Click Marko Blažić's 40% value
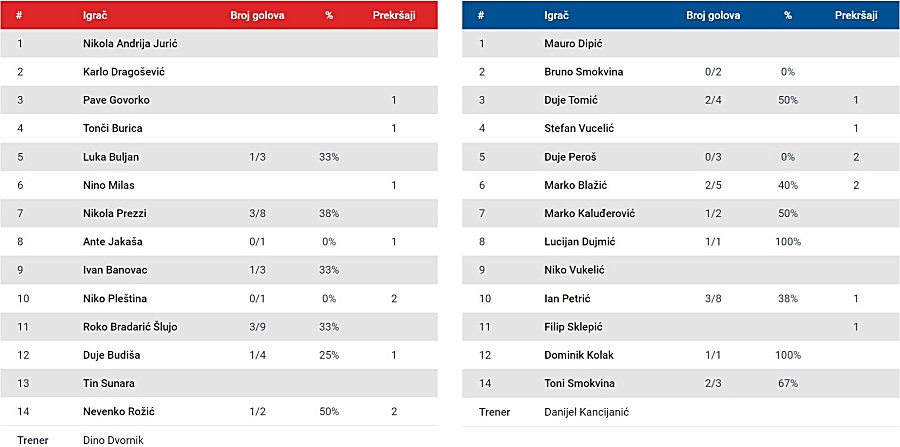This screenshot has width=900, height=447. point(788,185)
